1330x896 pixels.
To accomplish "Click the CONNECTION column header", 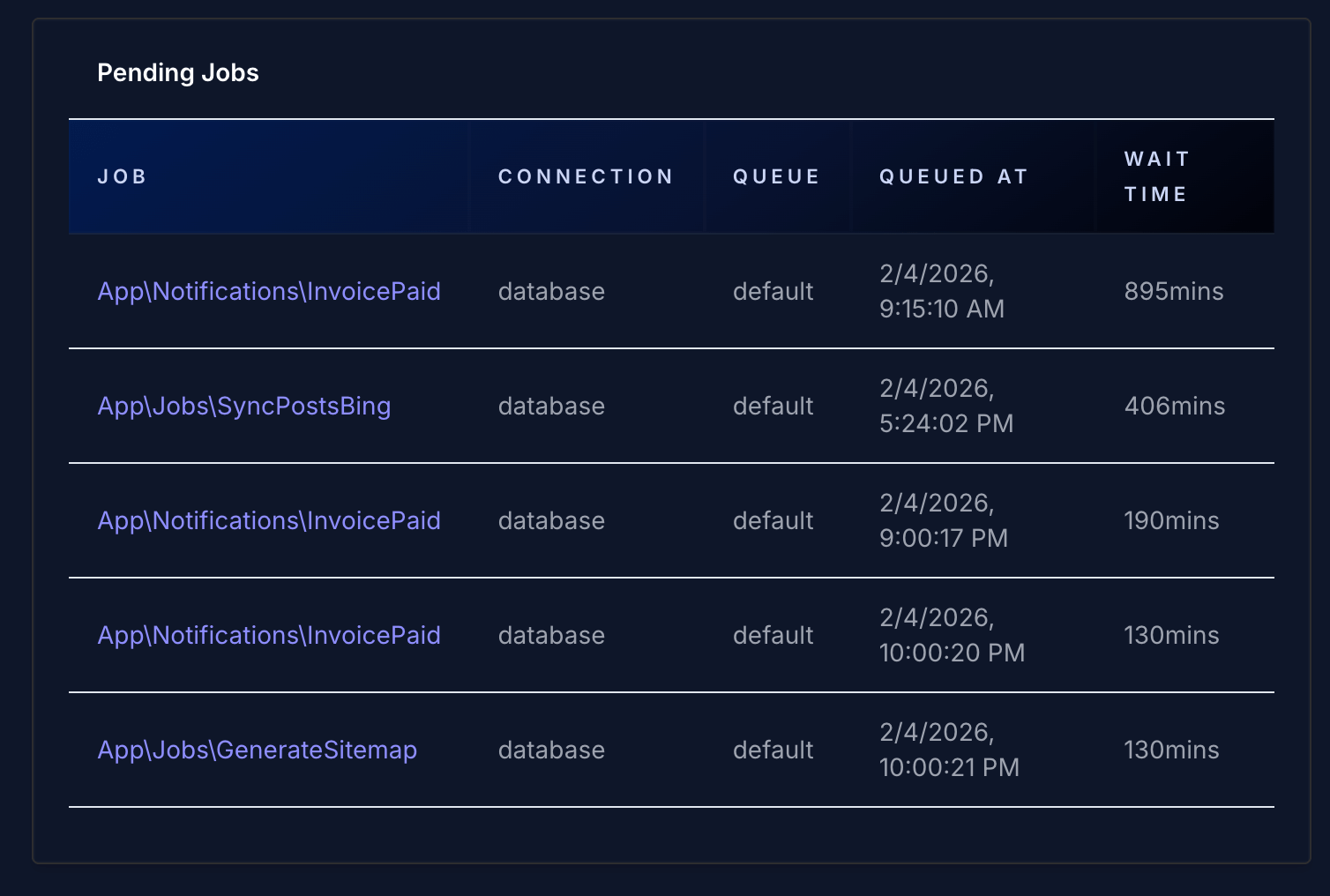I will (x=586, y=176).
